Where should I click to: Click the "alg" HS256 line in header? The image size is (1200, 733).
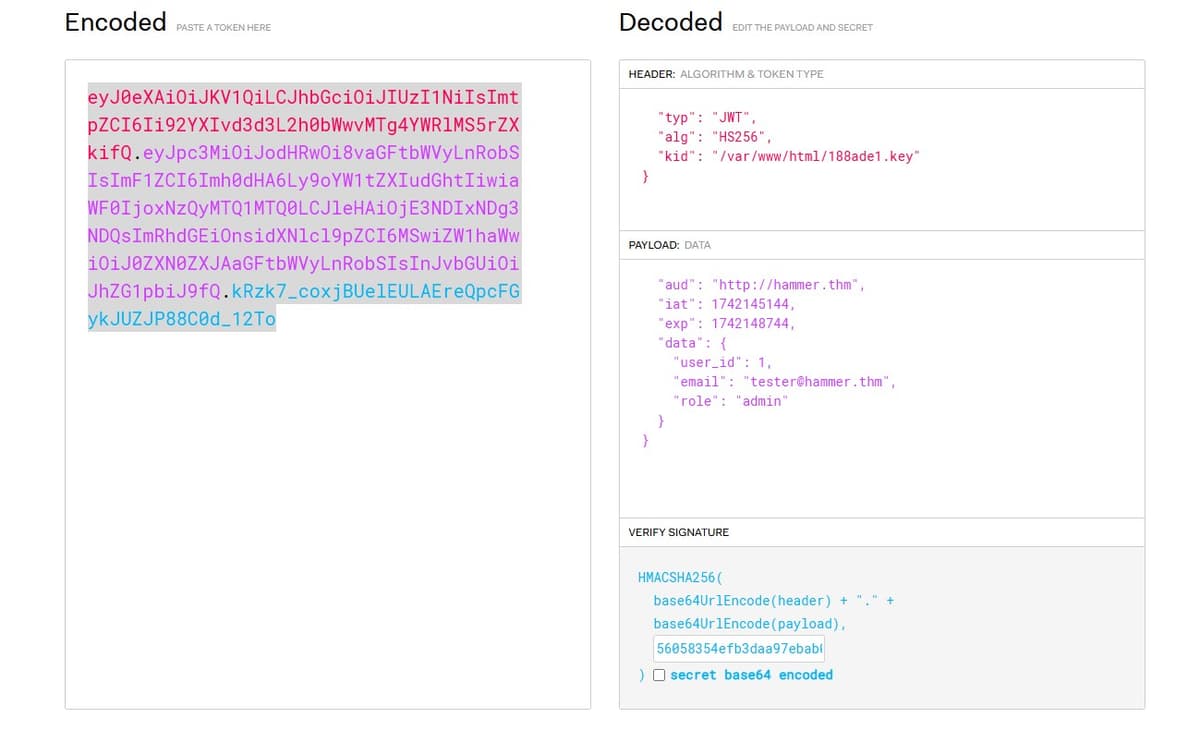click(x=715, y=137)
